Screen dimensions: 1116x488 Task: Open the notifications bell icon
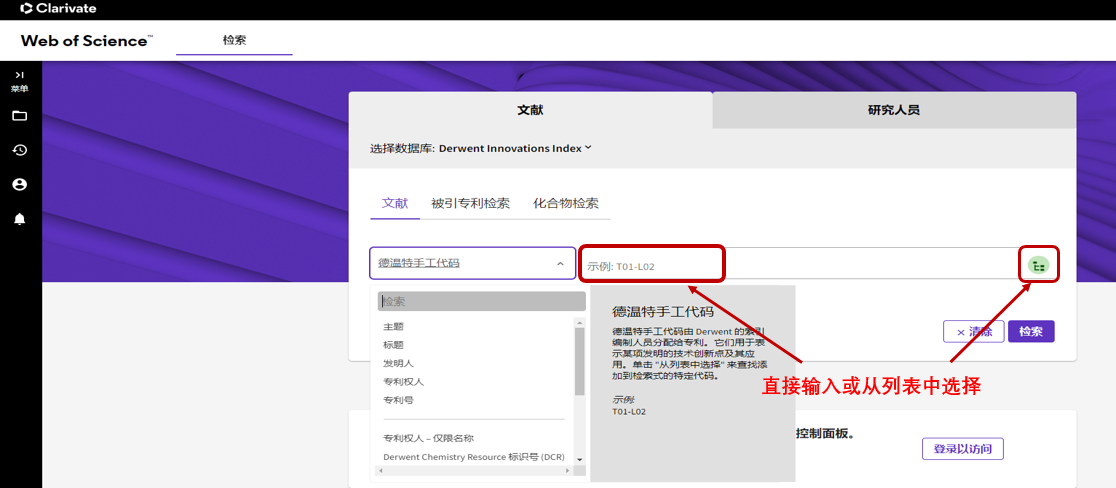19,219
